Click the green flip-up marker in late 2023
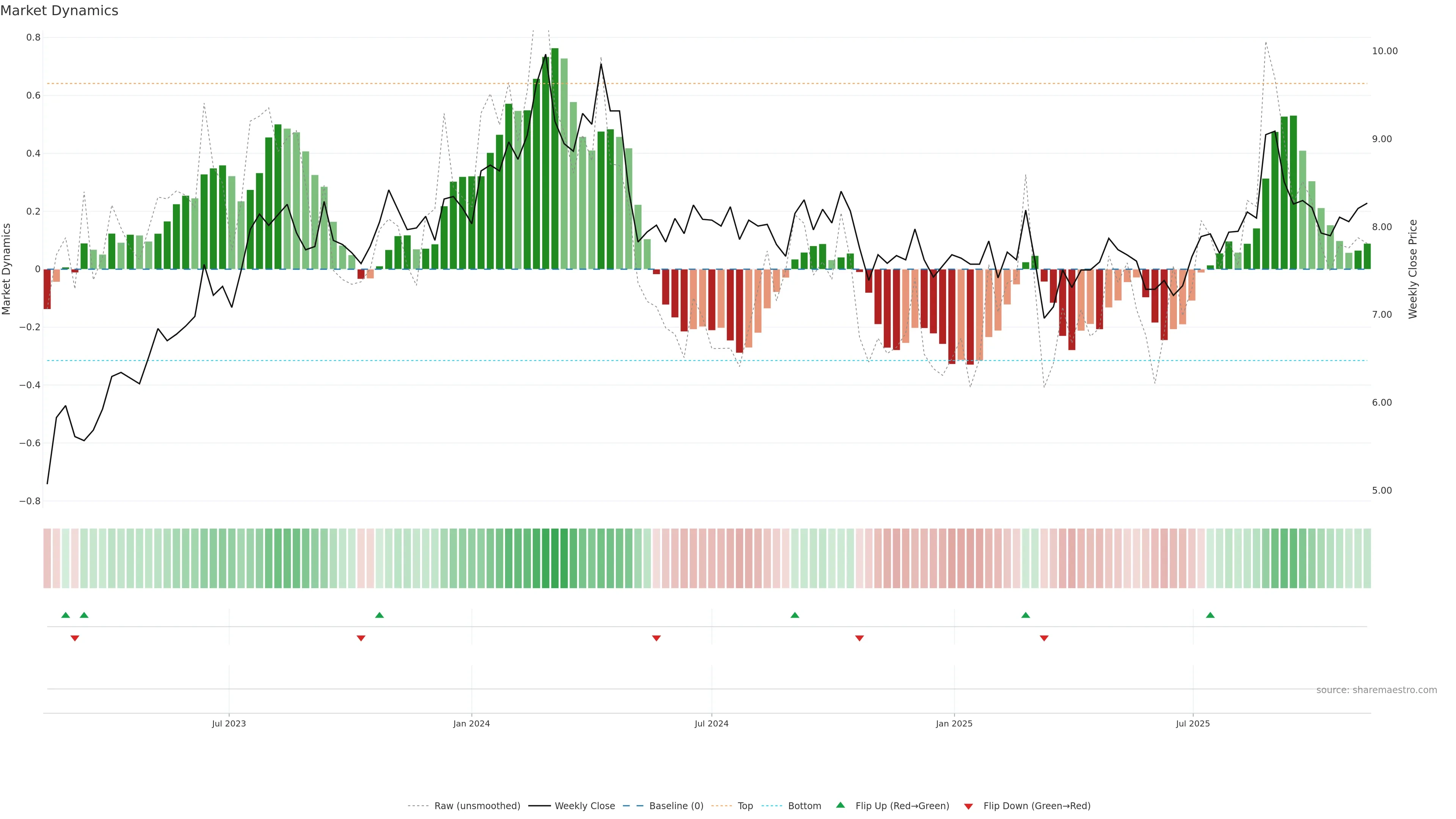 (379, 615)
